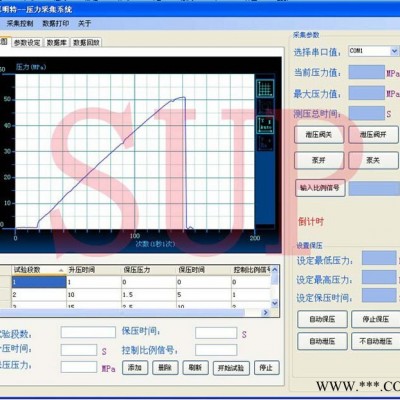The height and width of the screenshot is (400, 400).
Task: Click the 泄压阀关 button
Action: tap(319, 135)
